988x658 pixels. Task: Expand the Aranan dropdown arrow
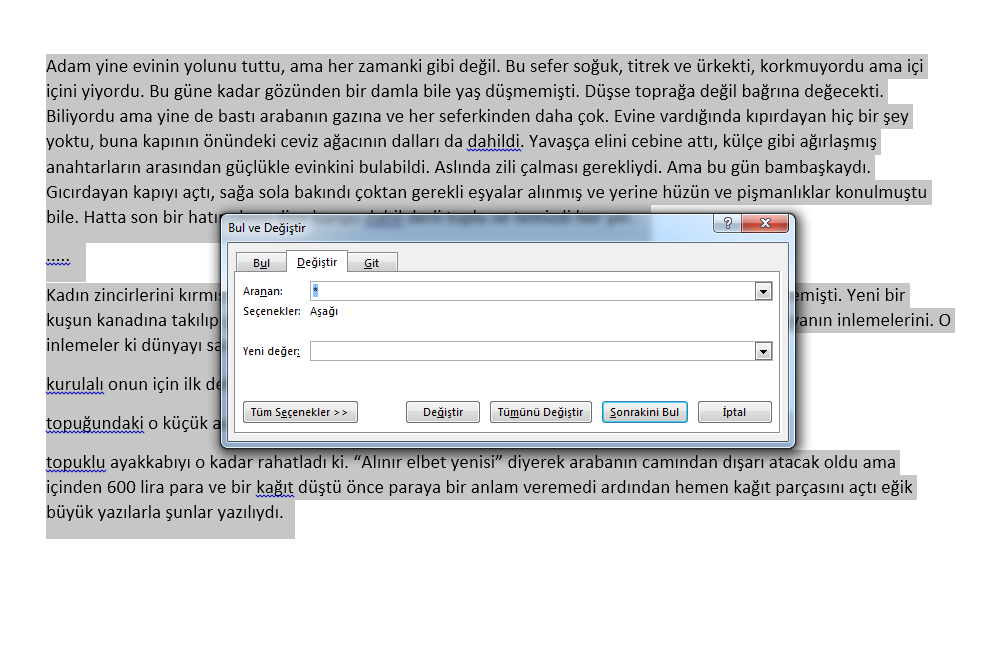[763, 291]
